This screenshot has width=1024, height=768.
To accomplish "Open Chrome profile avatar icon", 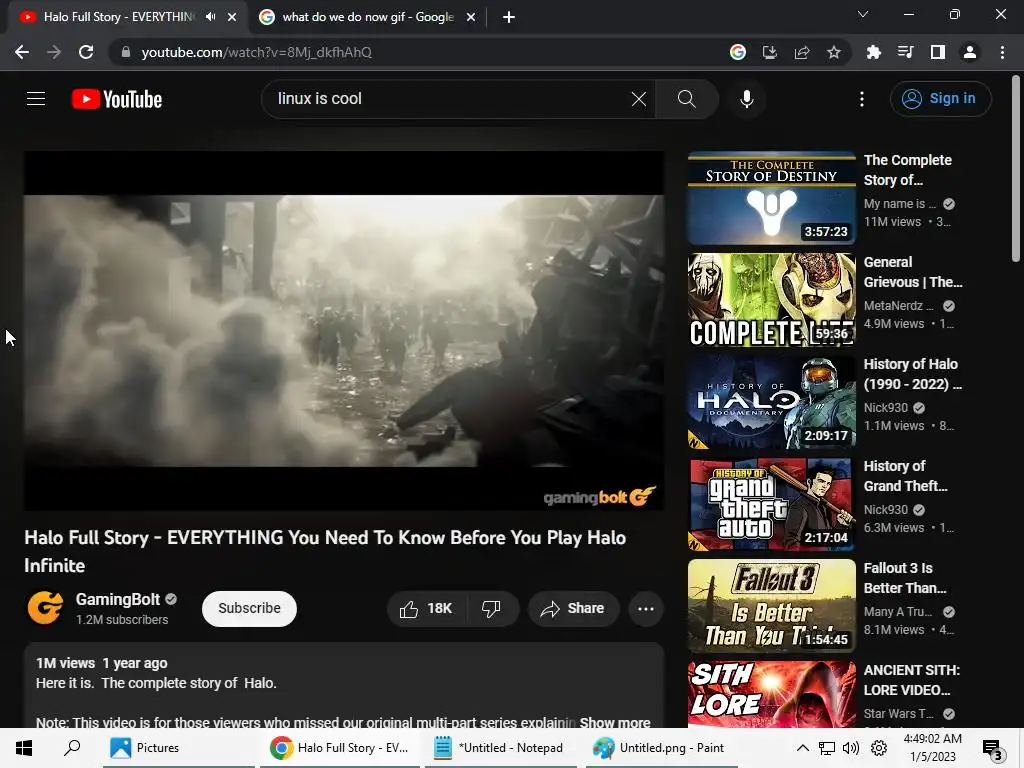I will tap(970, 52).
